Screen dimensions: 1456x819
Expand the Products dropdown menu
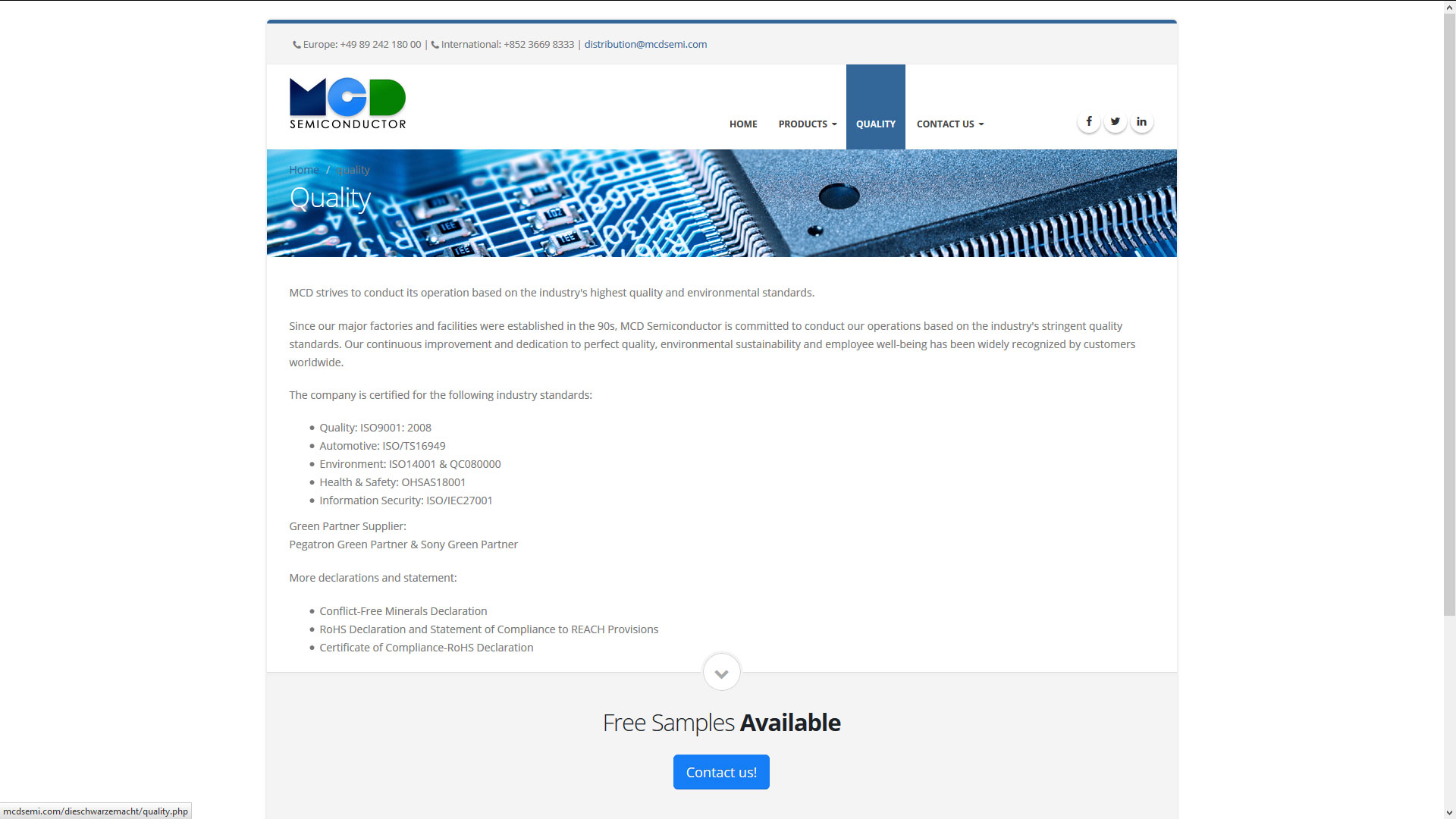807,124
